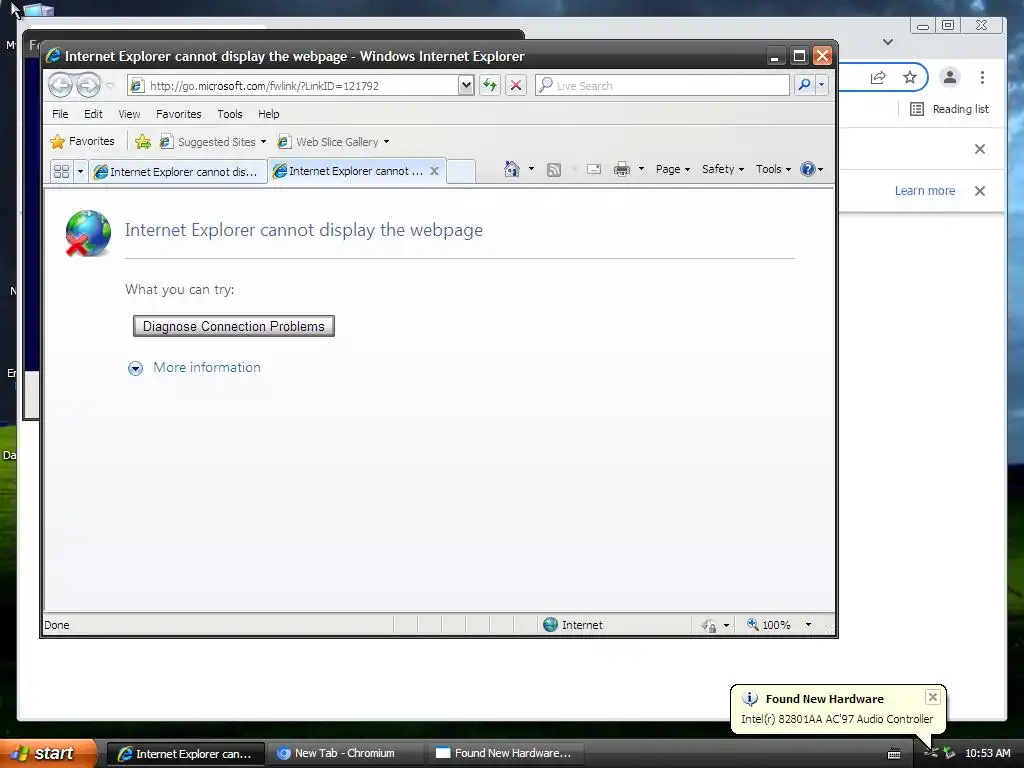
Task: Open Reading list in Chromium
Action: coord(949,109)
